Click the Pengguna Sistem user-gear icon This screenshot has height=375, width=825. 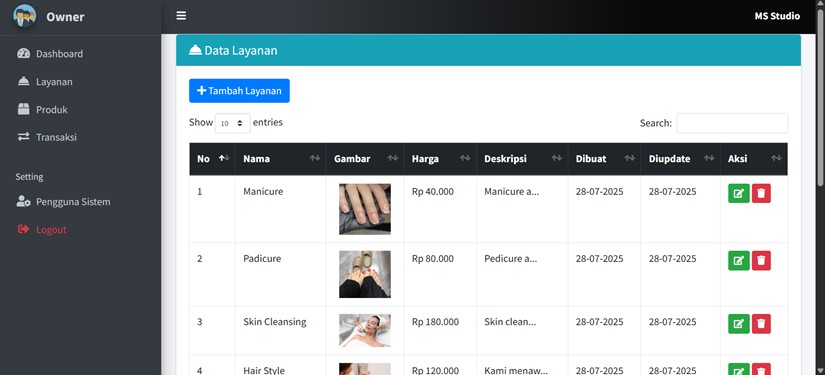coord(23,201)
